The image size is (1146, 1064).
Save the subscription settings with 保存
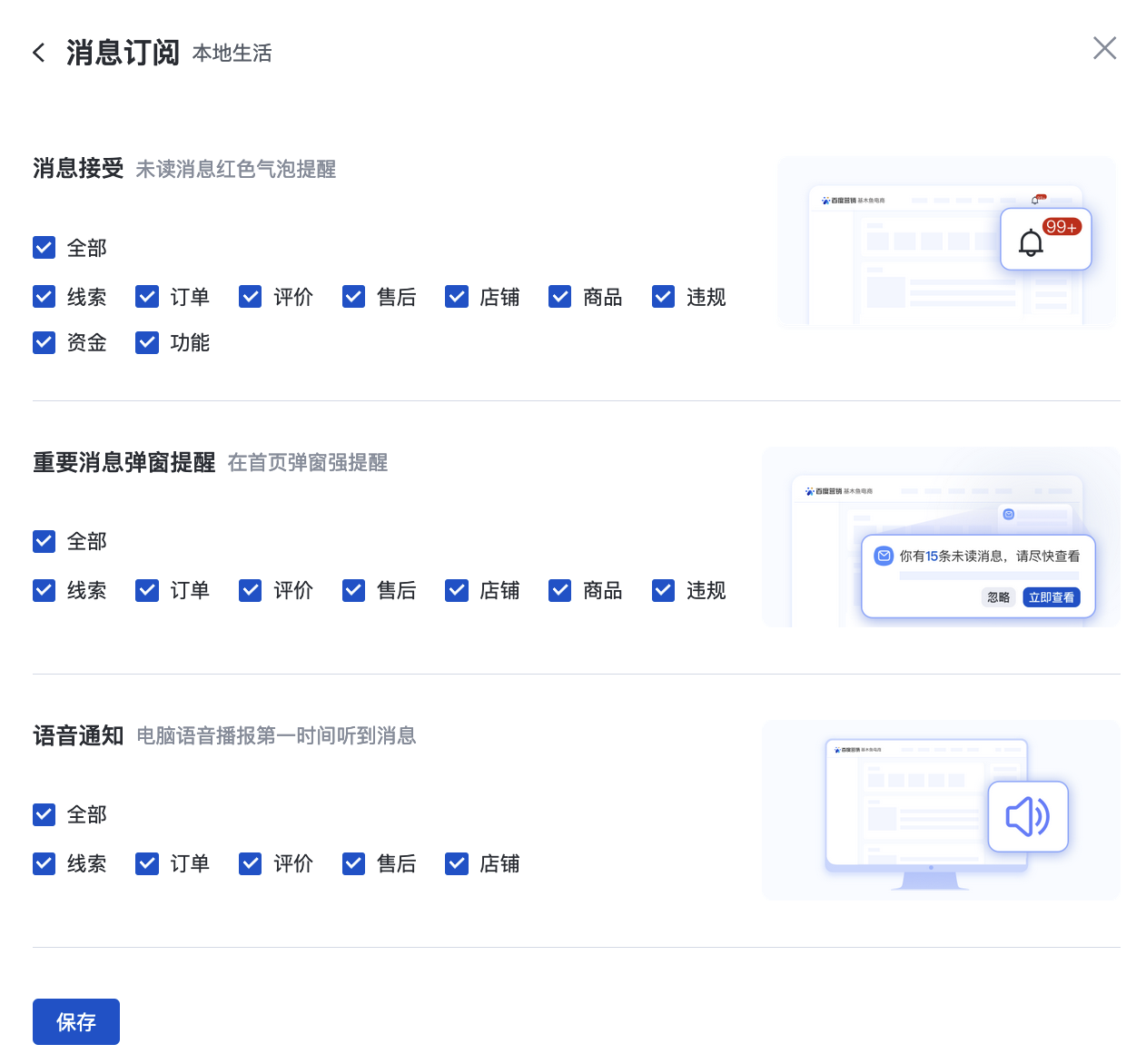click(x=76, y=1021)
